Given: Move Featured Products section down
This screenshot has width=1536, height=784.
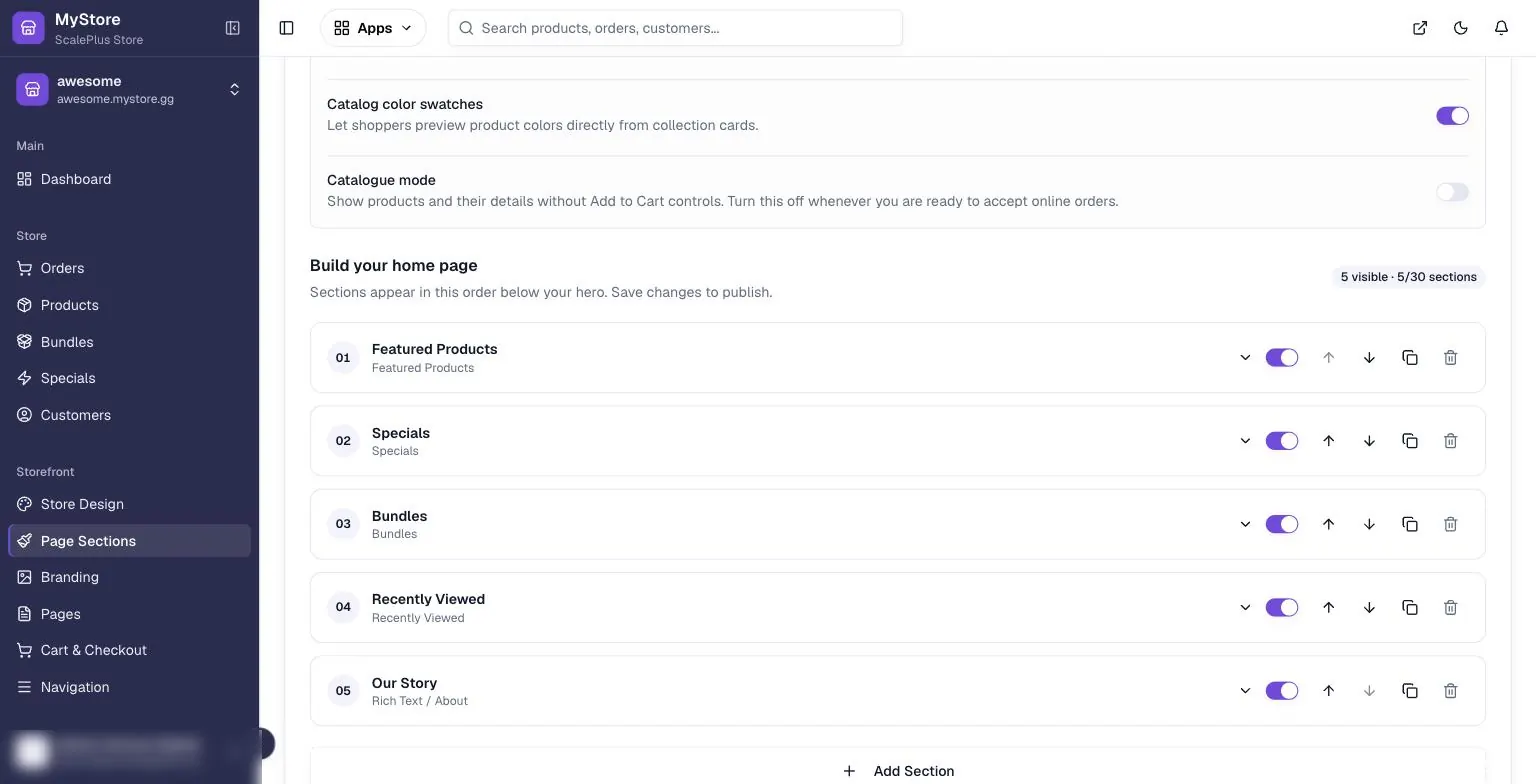Looking at the screenshot, I should 1369,358.
